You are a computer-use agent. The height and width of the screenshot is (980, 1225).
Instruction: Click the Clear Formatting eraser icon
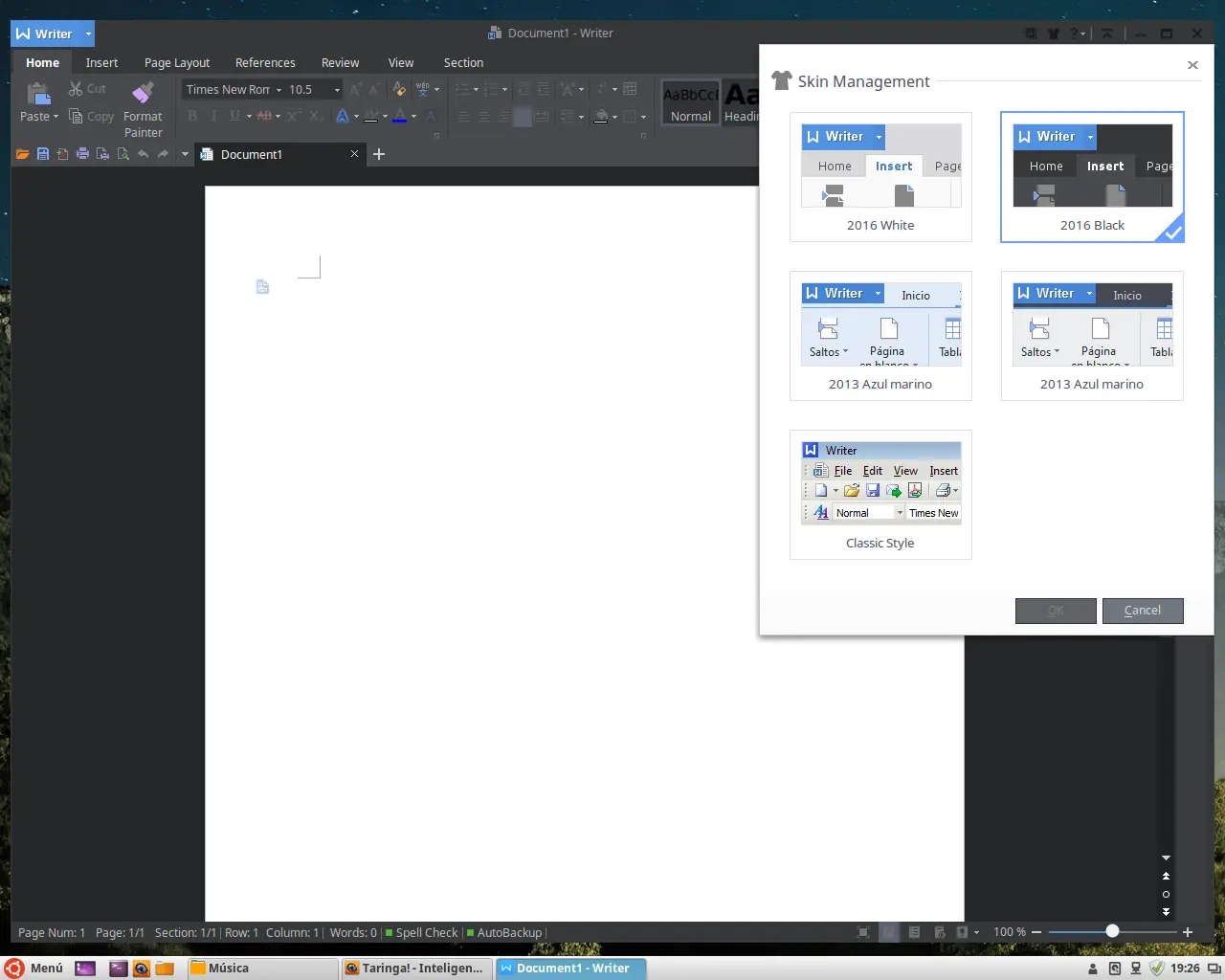399,89
